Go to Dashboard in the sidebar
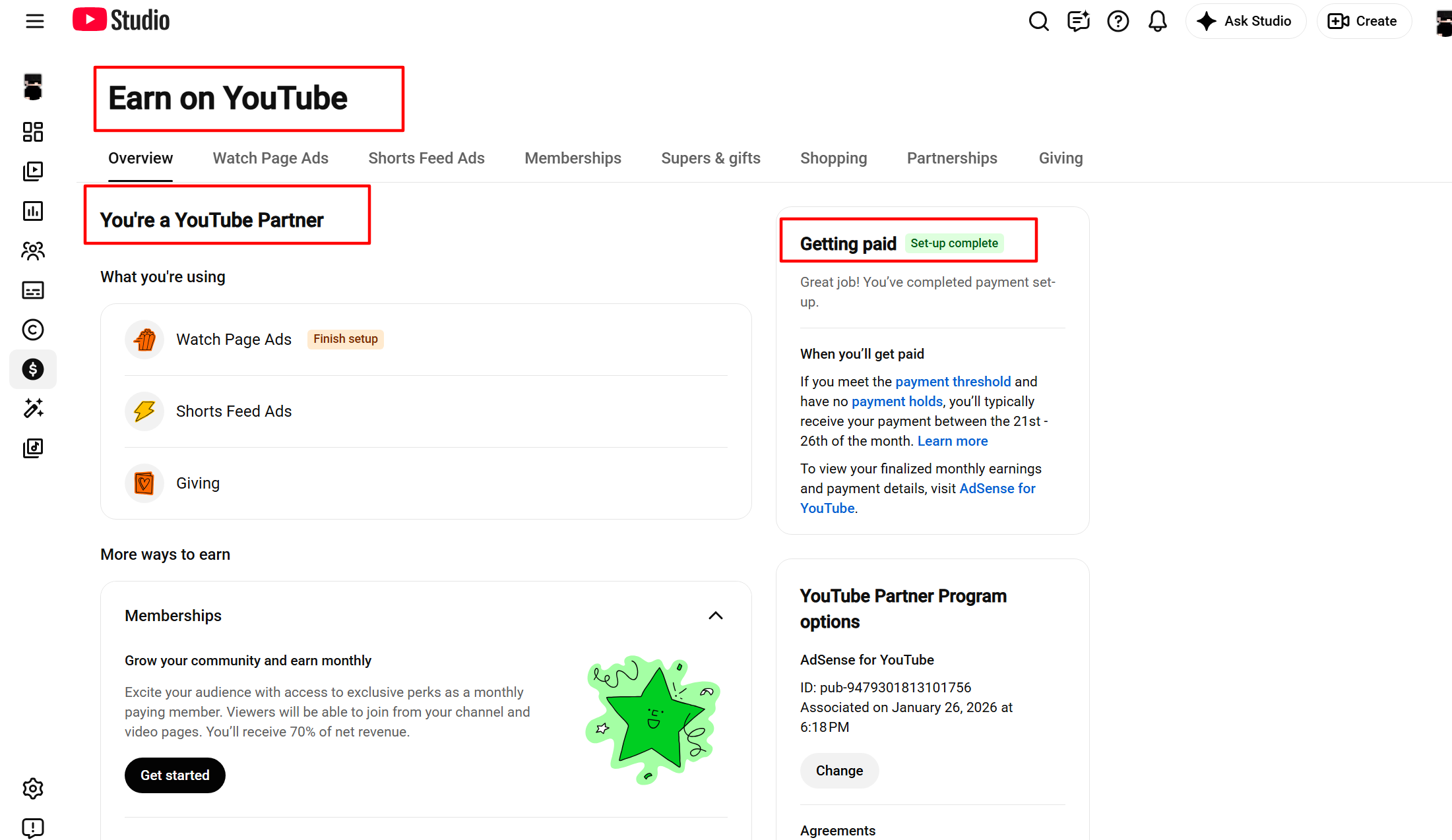Image resolution: width=1452 pixels, height=840 pixels. click(33, 132)
